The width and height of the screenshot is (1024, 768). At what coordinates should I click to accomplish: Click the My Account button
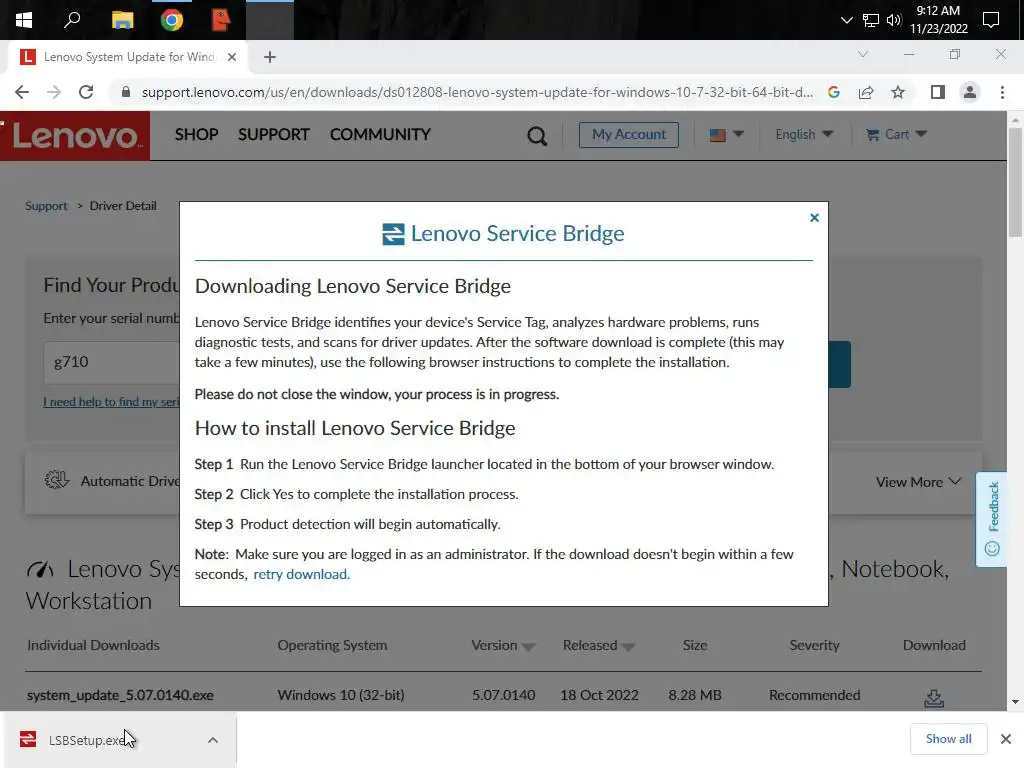pos(628,135)
